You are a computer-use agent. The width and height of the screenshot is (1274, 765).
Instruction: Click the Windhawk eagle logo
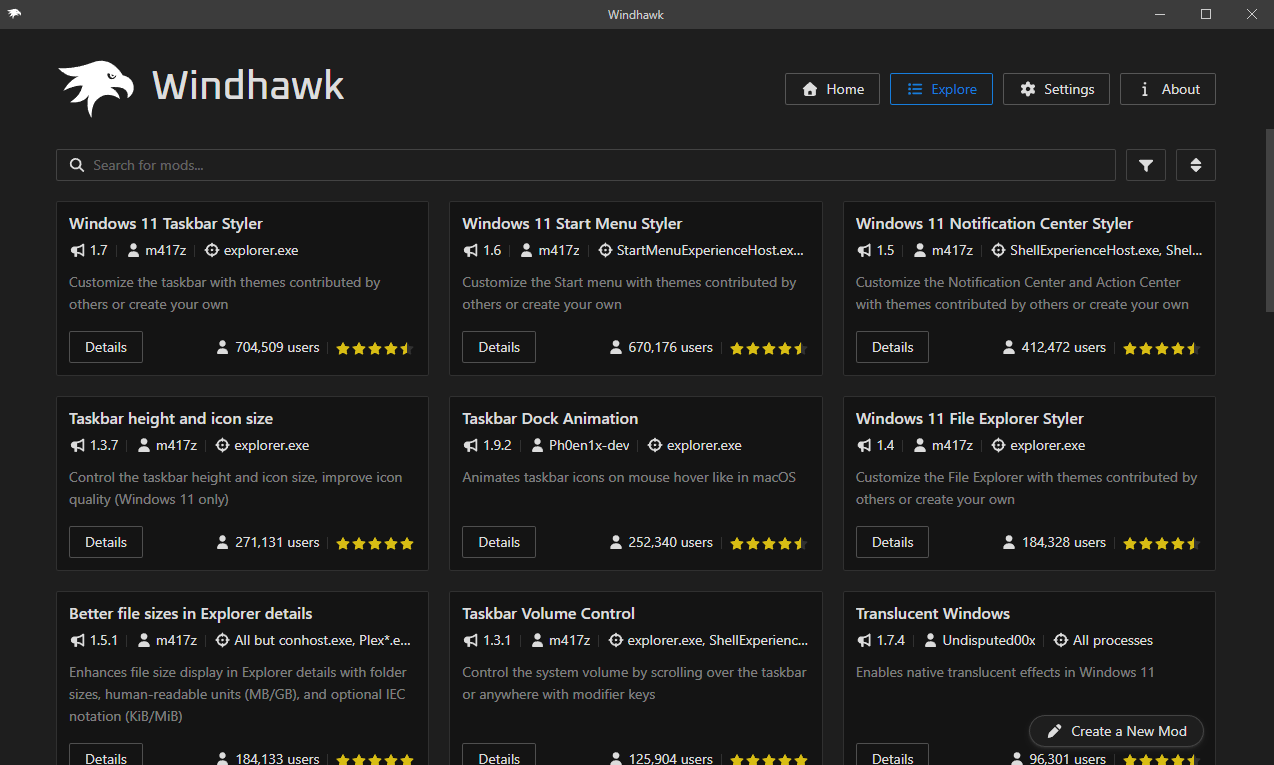click(97, 88)
